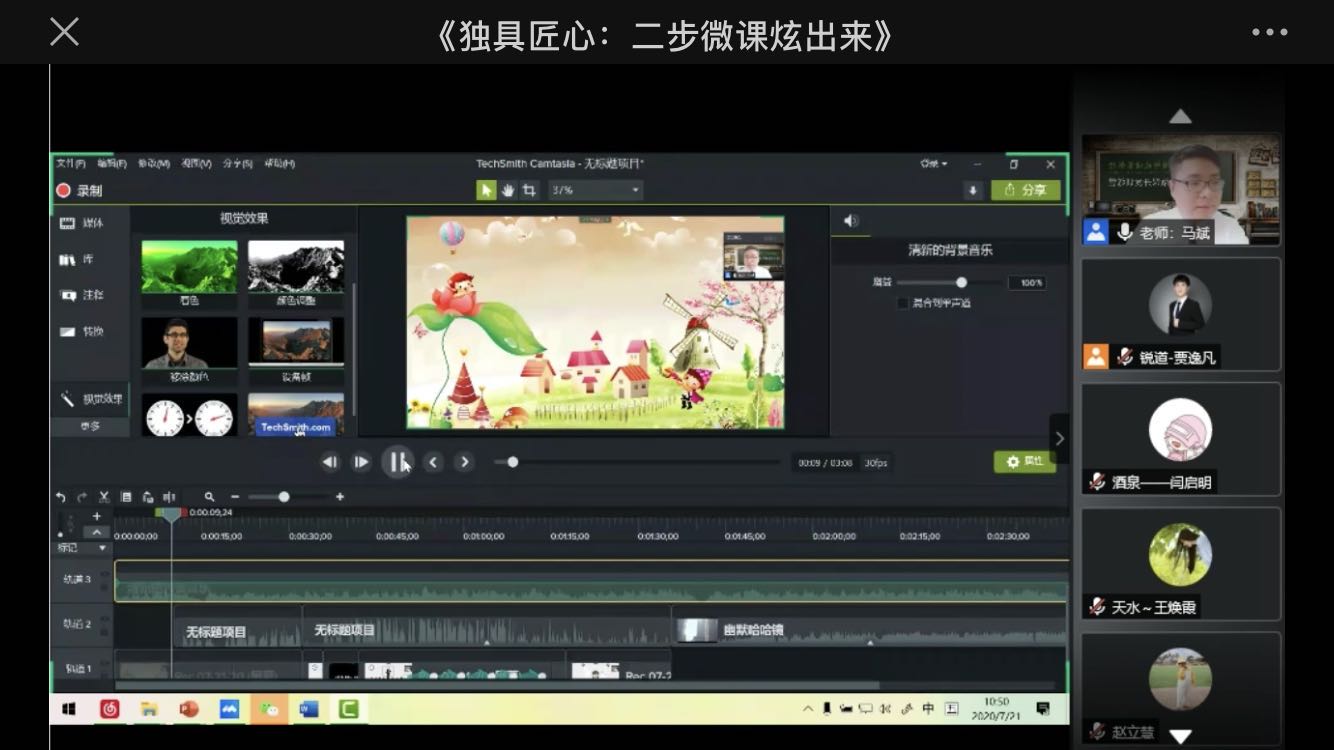Copy selection on timeline toolbar

pos(126,496)
